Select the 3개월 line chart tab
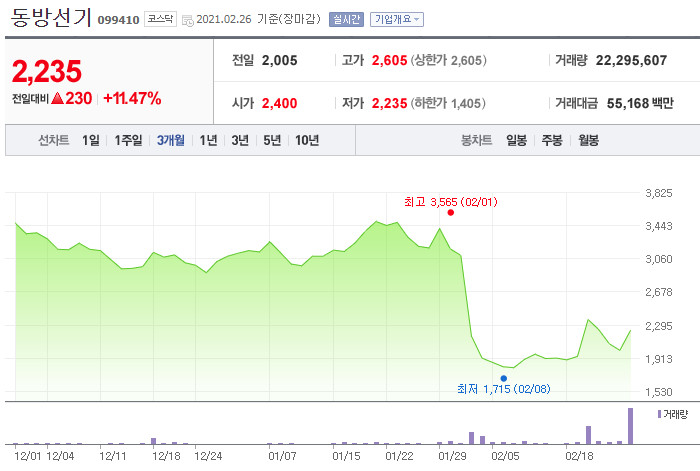Viewport: 700px width, 471px height. coord(171,141)
